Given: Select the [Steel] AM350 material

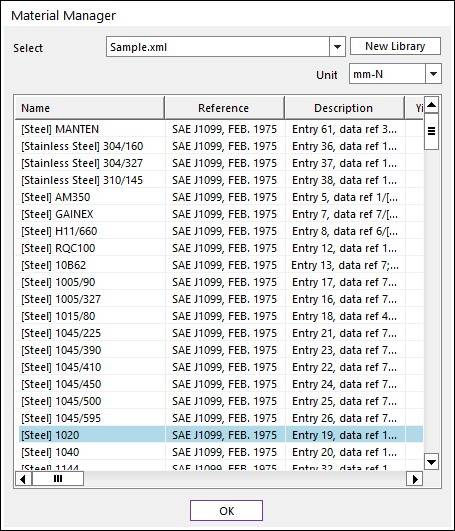Looking at the screenshot, I should (x=56, y=197).
